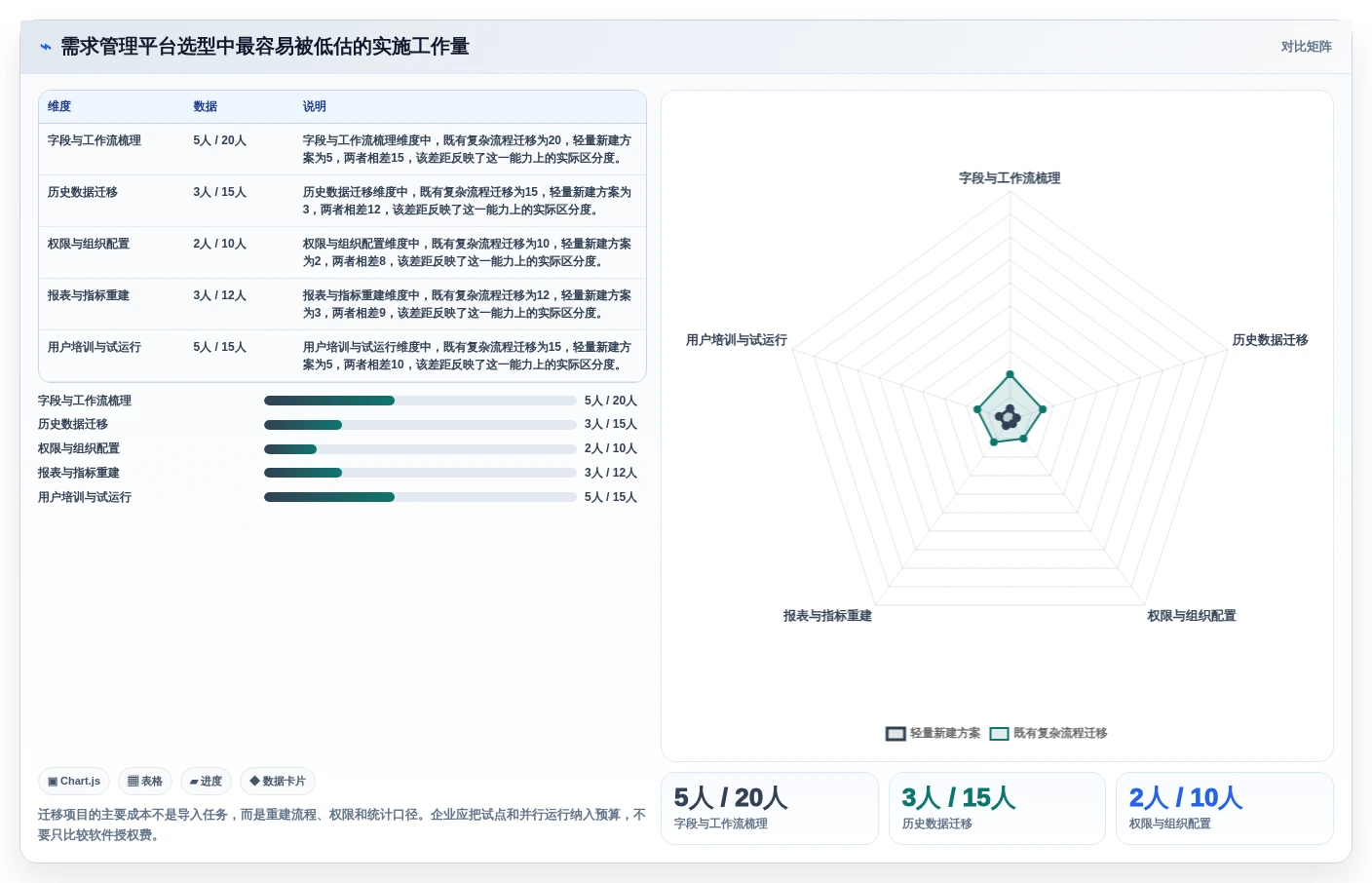
Task: Click the 表格 tag chip
Action: (145, 782)
